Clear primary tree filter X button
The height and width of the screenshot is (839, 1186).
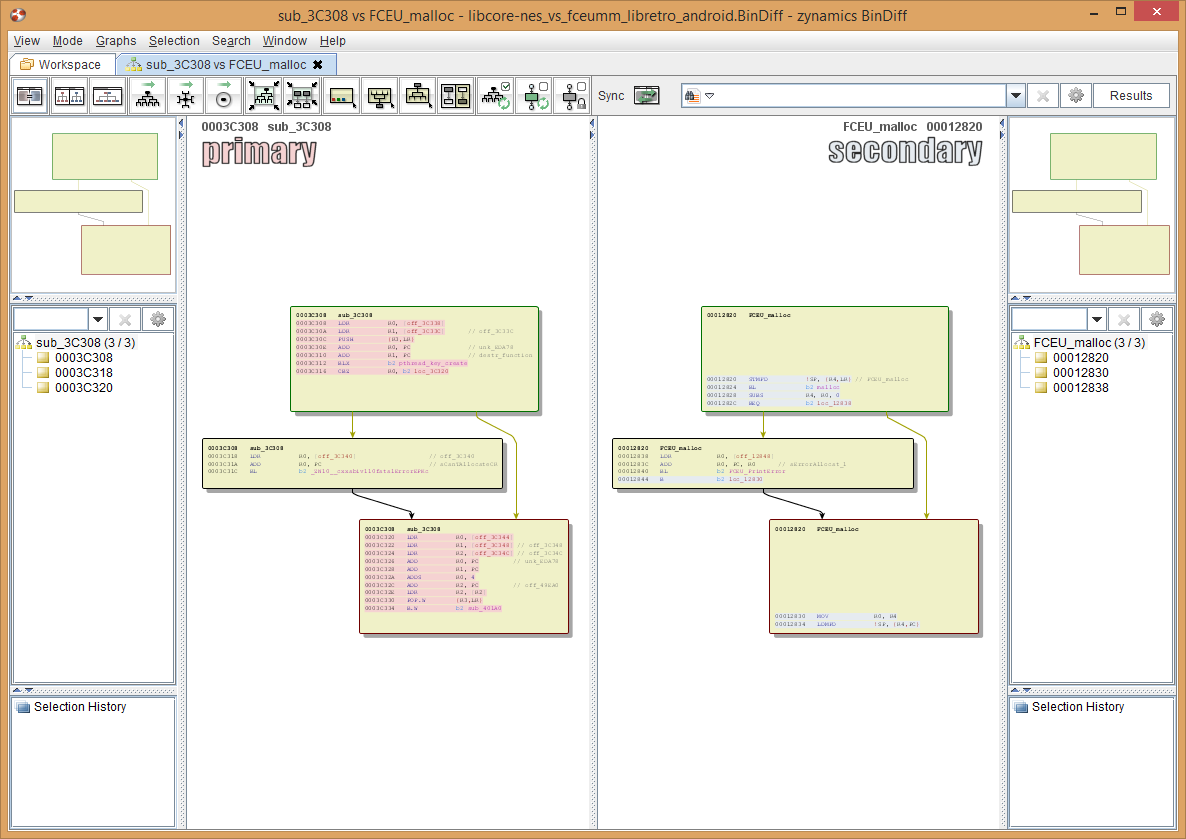[125, 319]
